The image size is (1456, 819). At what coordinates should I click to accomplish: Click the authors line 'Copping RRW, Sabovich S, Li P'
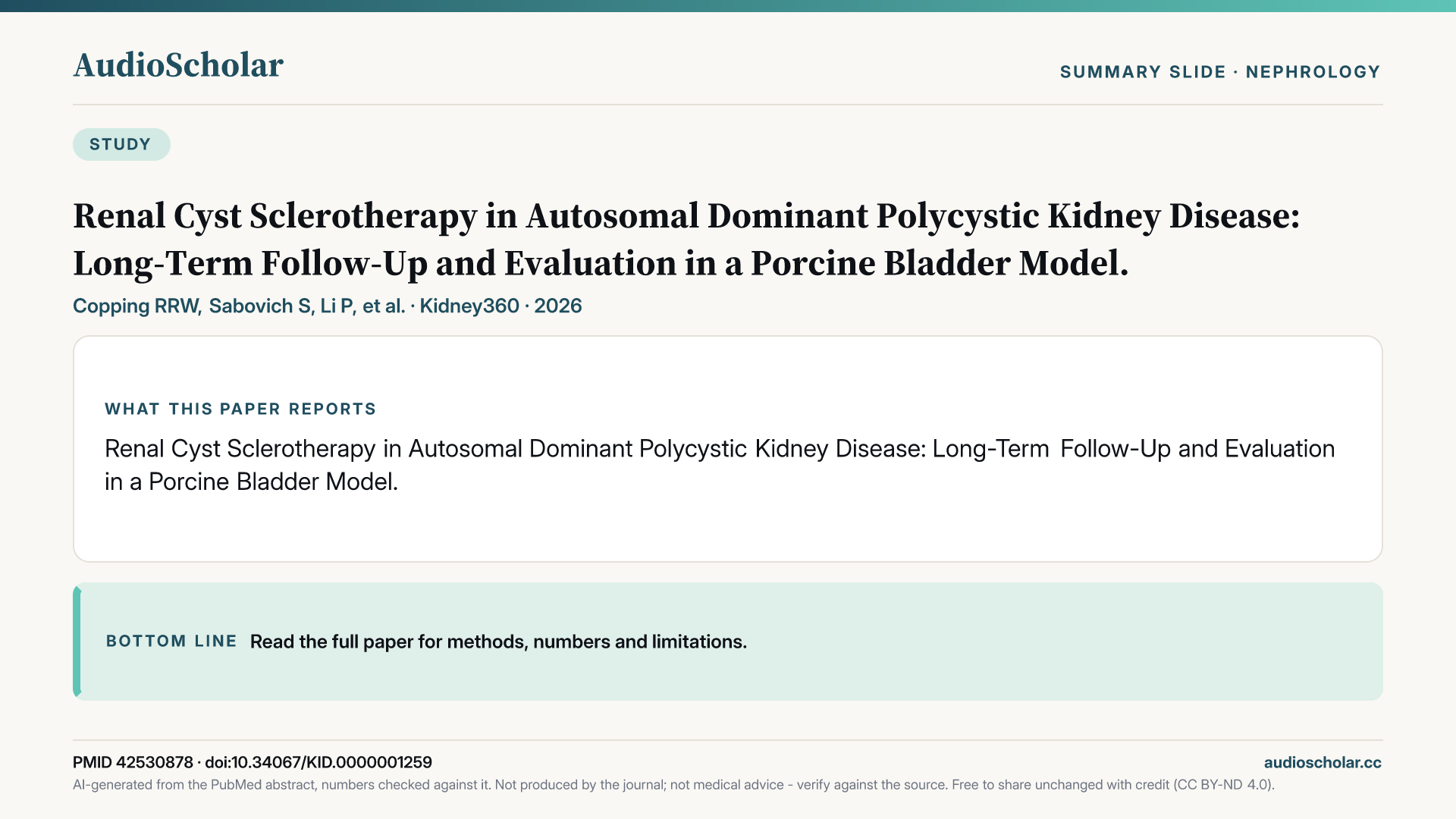click(328, 306)
